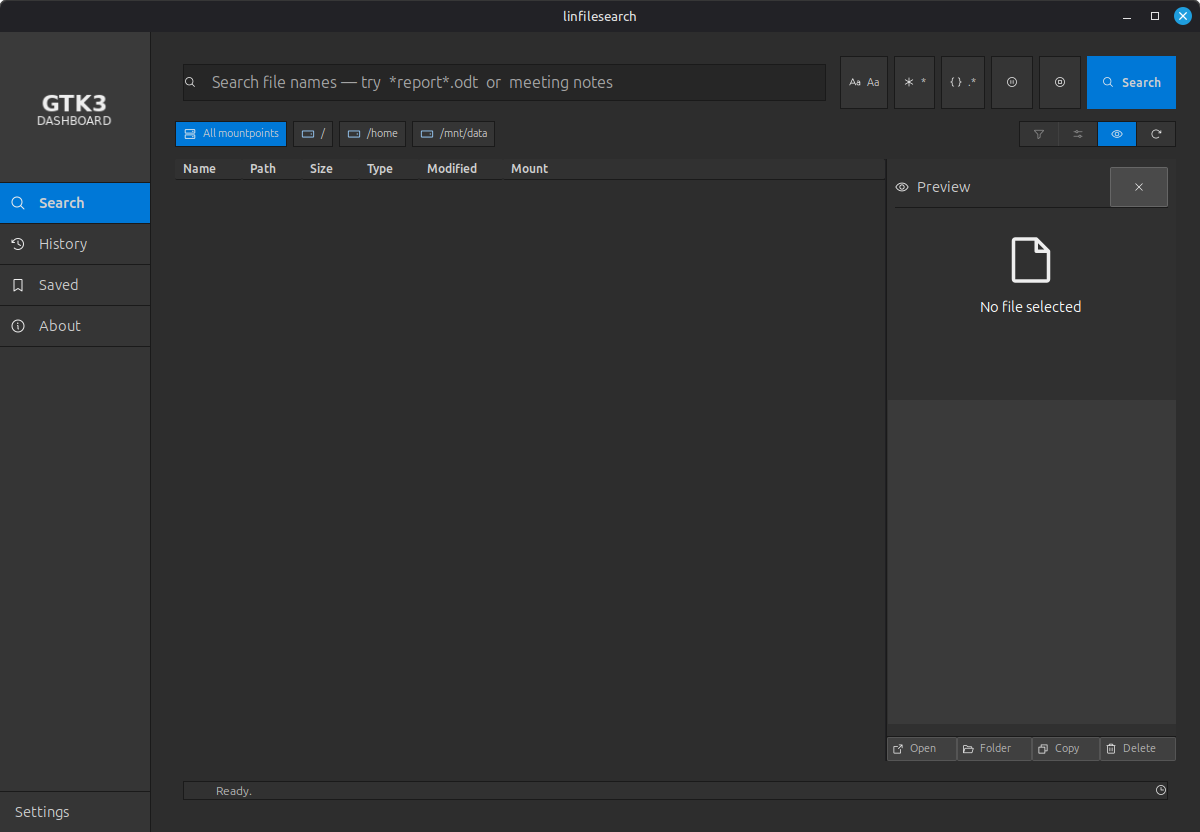
Task: Click the 'No file selected' text
Action: (x=1030, y=307)
